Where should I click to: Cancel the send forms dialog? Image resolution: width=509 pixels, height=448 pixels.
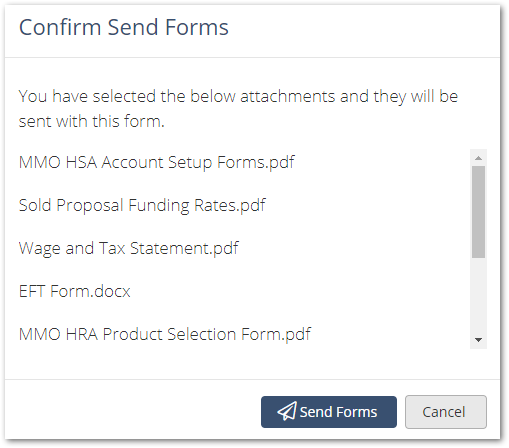pyautogui.click(x=446, y=412)
